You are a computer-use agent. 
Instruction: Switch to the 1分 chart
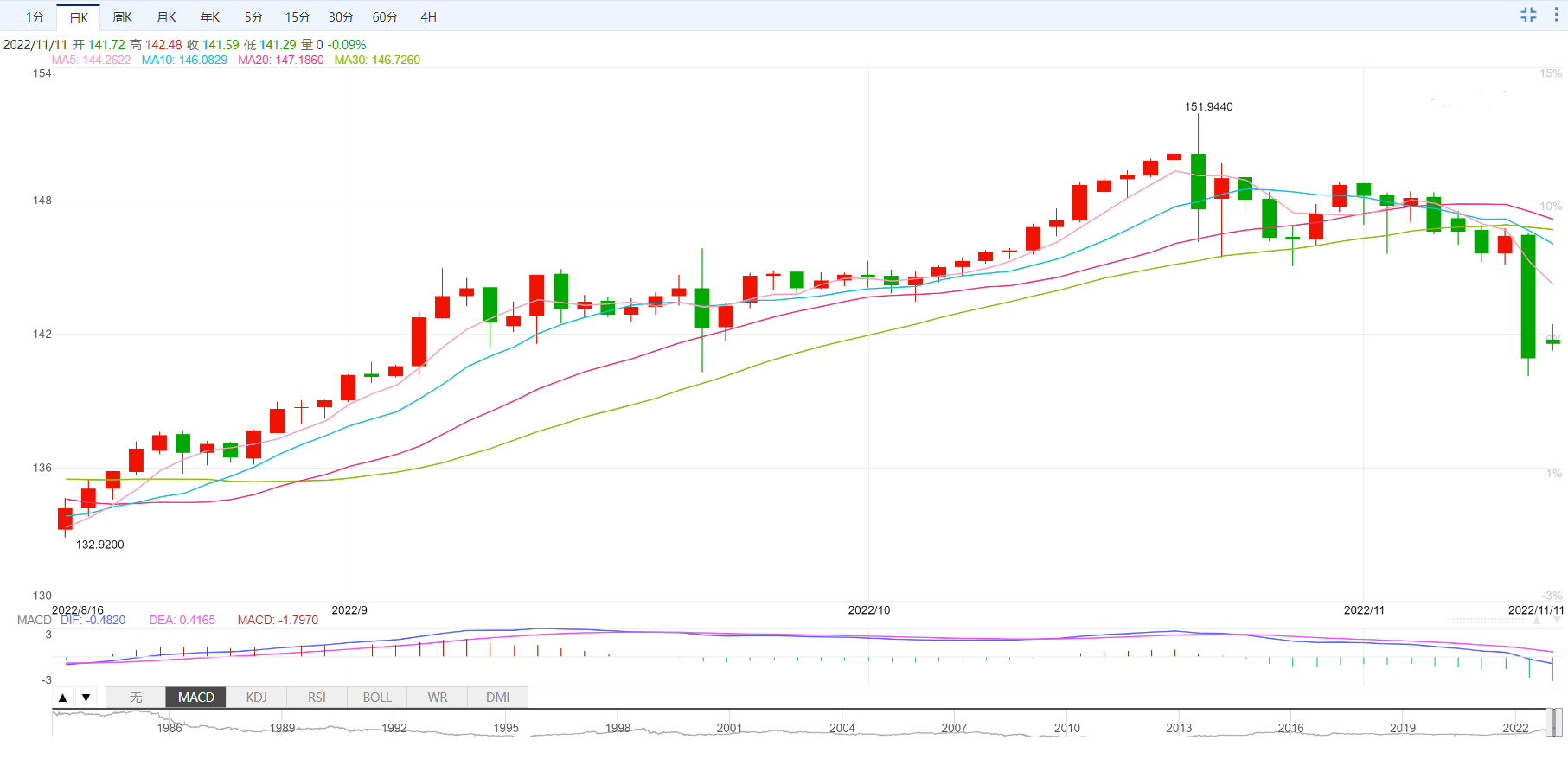pyautogui.click(x=35, y=17)
